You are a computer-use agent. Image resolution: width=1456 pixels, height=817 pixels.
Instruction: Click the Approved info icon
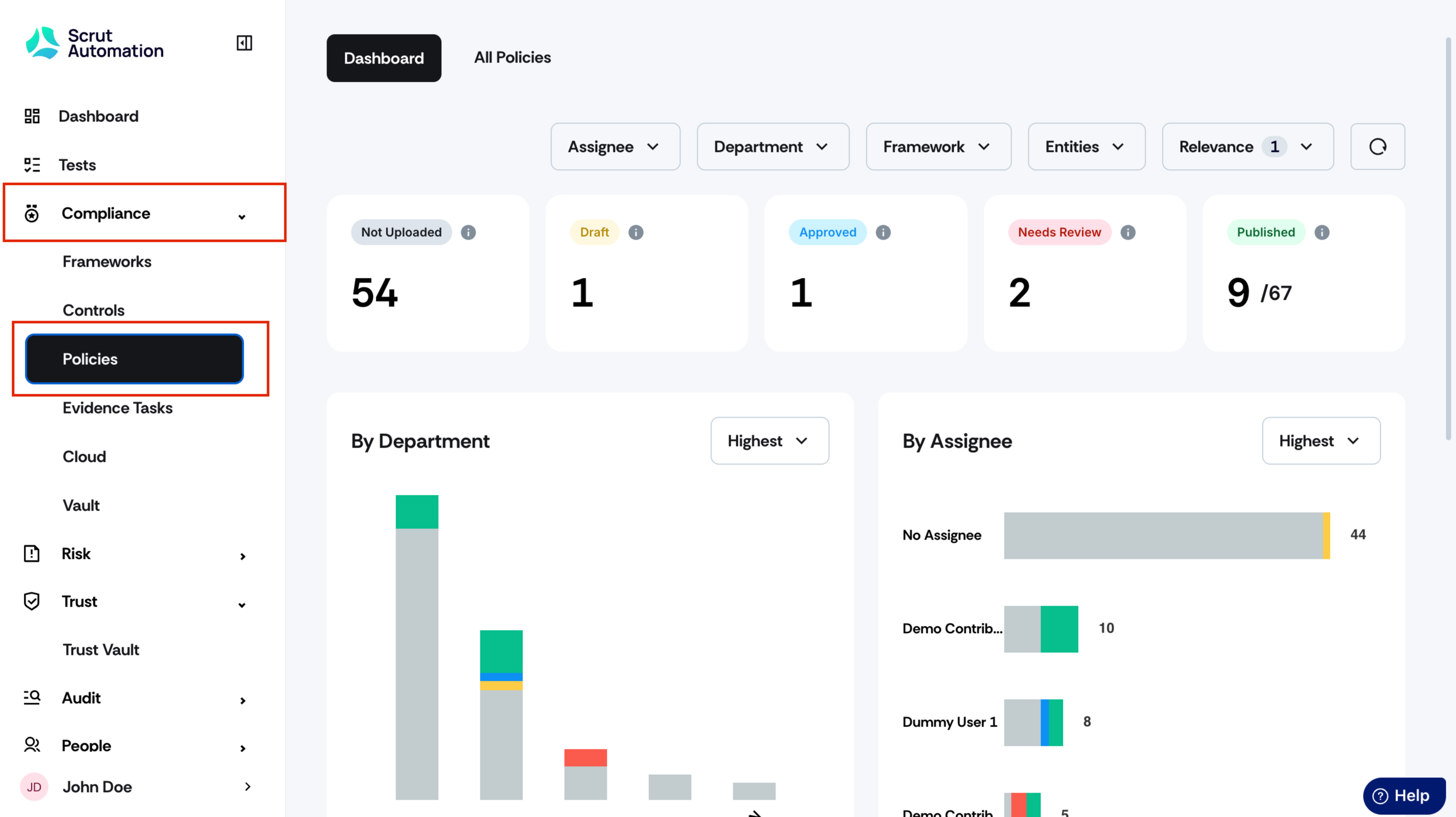(x=883, y=232)
